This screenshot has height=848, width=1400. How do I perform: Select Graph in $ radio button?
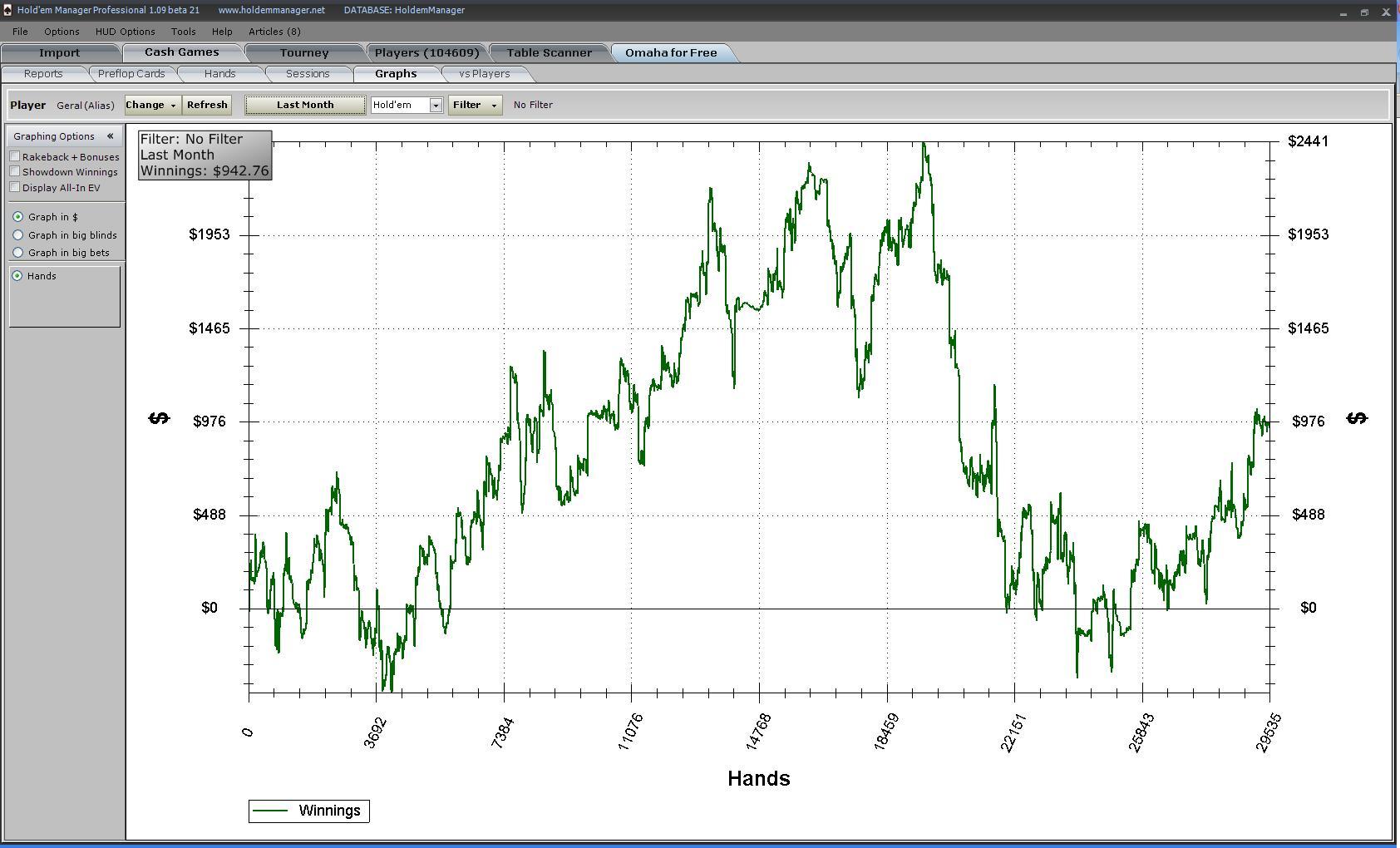tap(17, 217)
